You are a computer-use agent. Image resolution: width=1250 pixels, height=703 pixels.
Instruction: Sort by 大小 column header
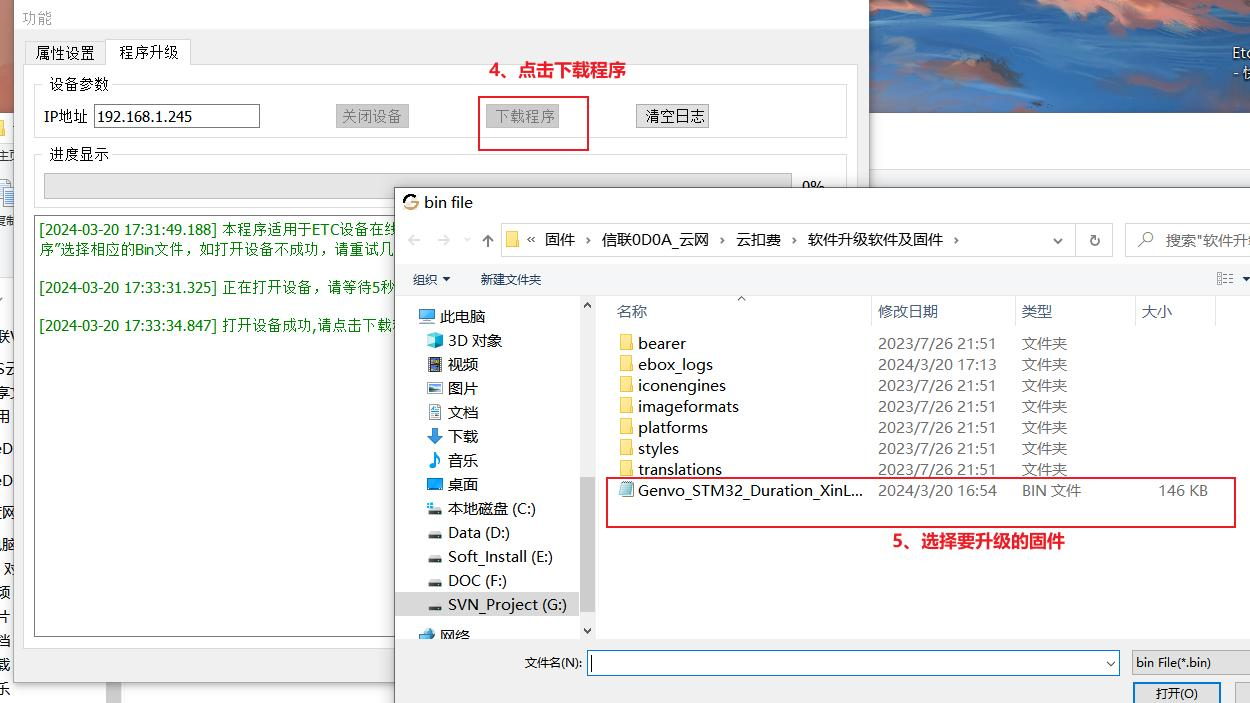[x=1157, y=312]
